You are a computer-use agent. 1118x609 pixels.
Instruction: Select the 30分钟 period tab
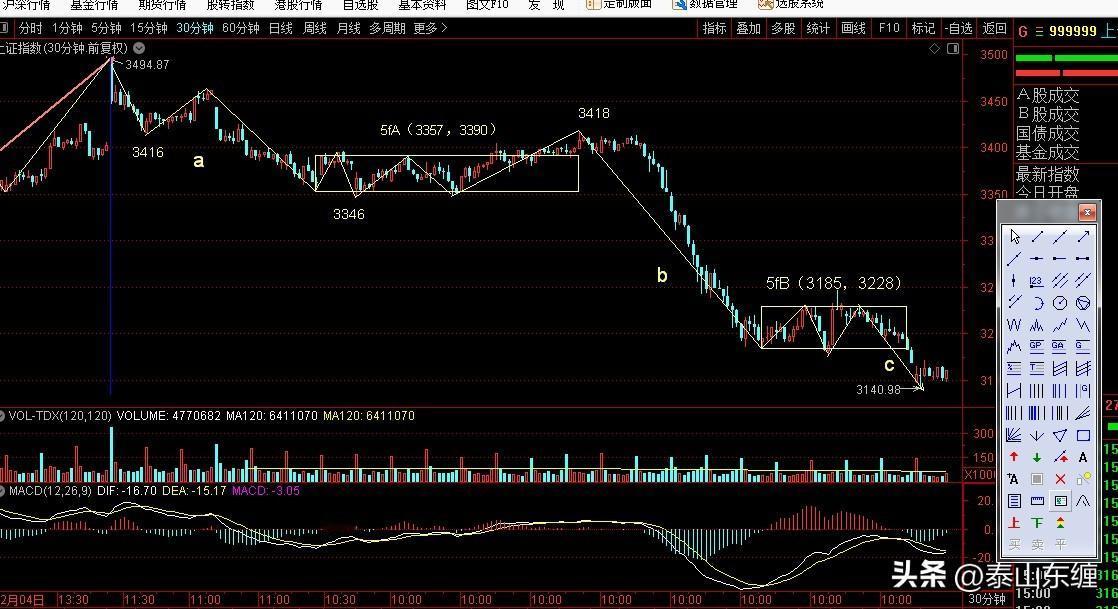[195, 28]
